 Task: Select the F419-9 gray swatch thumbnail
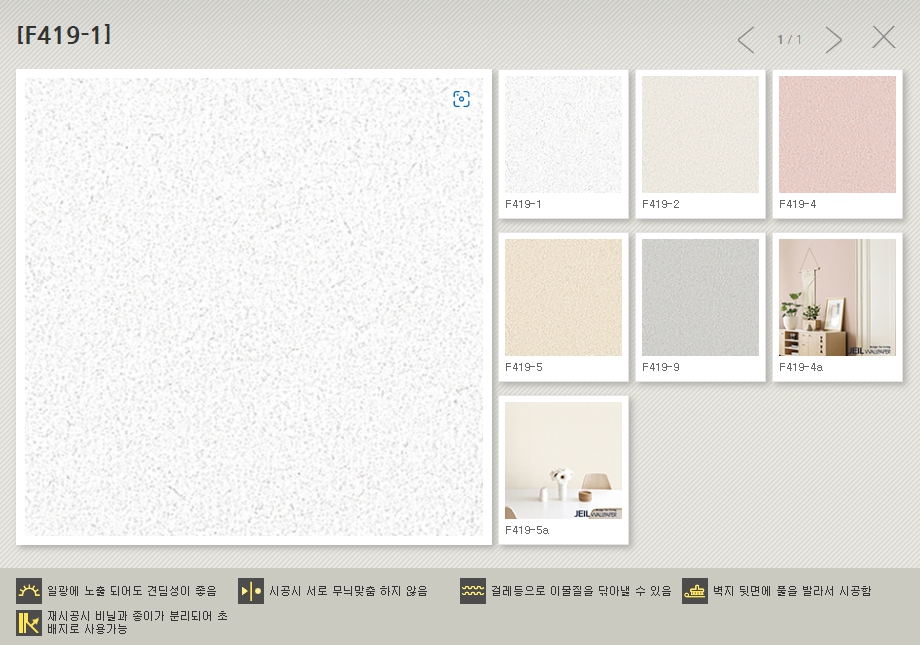point(700,297)
